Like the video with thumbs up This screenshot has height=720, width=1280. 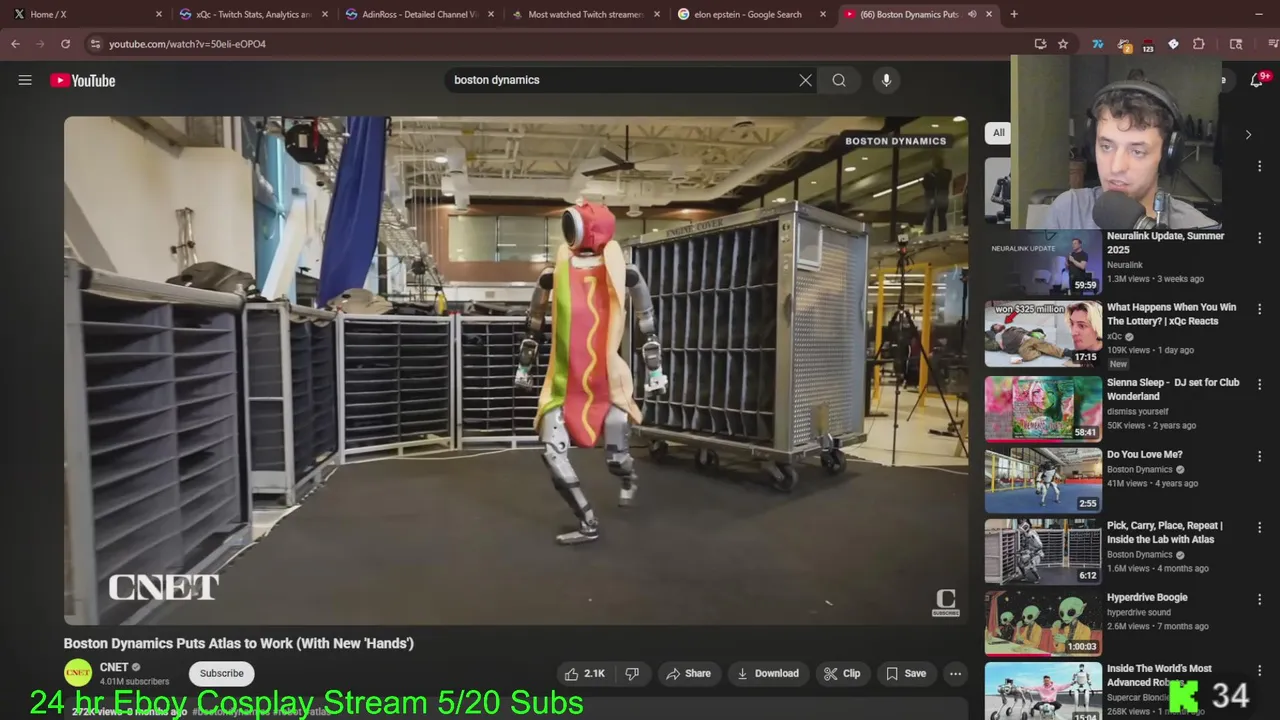point(585,674)
